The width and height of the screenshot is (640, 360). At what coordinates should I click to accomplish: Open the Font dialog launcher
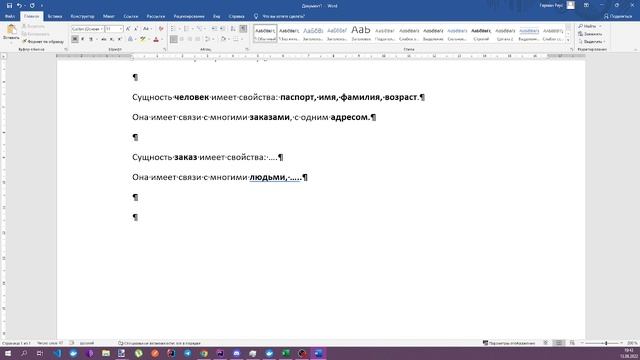click(x=164, y=49)
